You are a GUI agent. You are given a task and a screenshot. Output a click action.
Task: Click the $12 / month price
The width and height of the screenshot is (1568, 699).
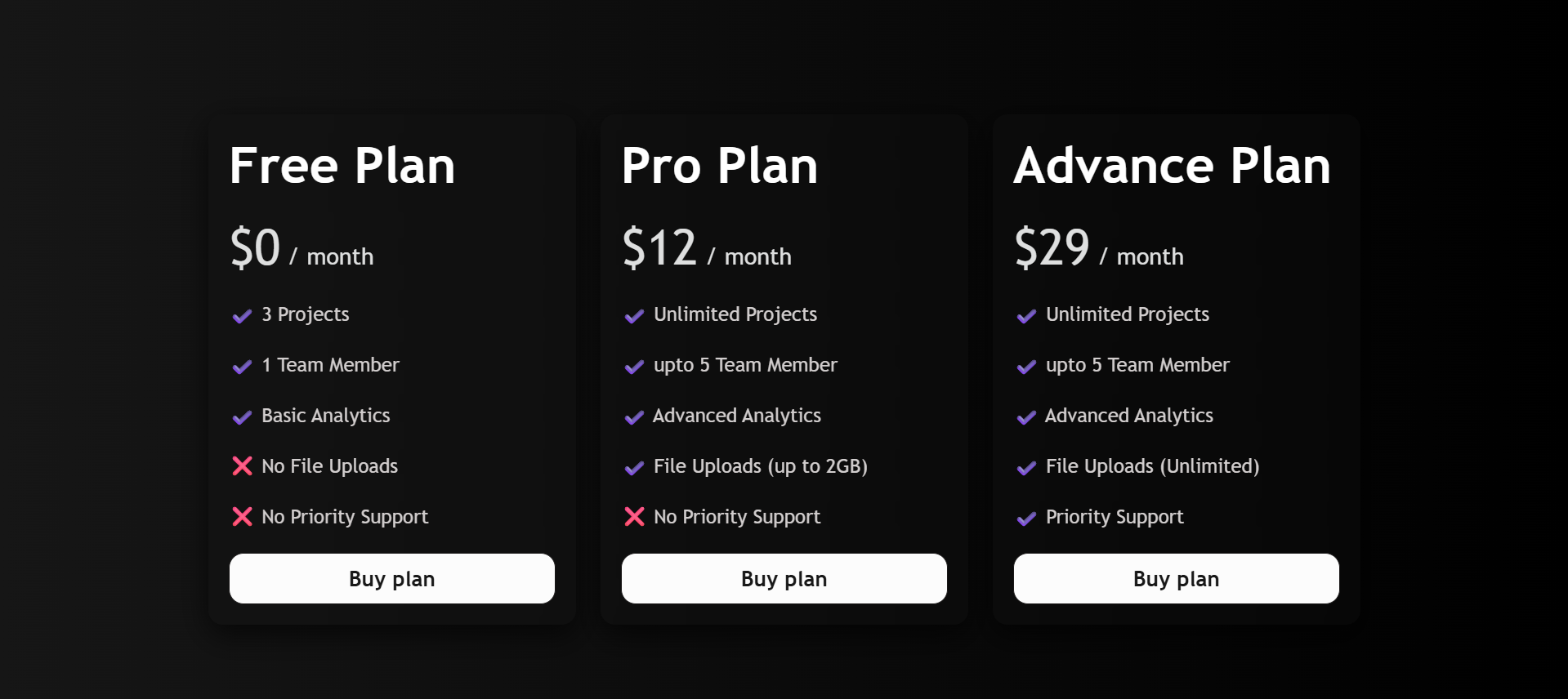pos(707,248)
